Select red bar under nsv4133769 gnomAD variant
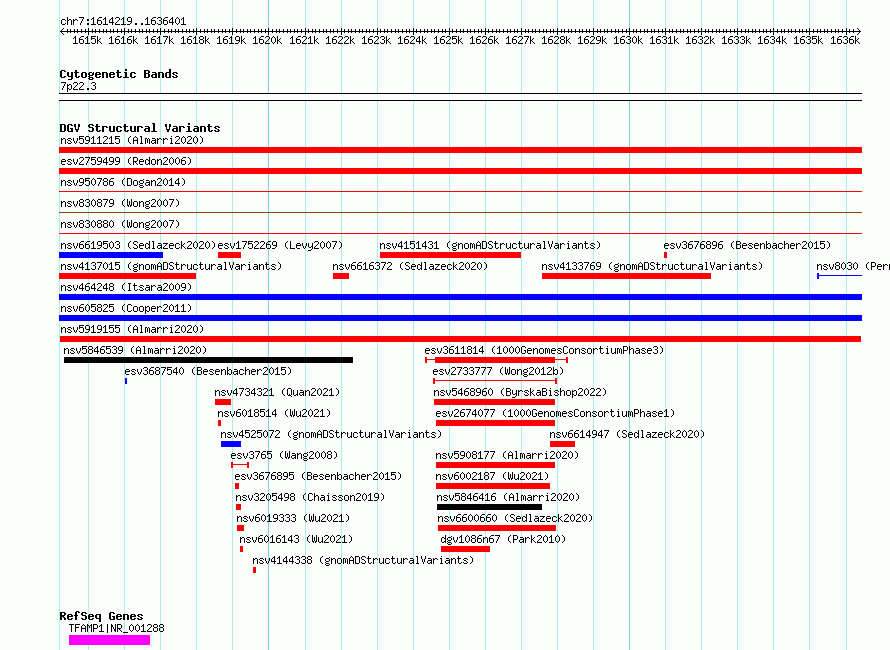Screen dimensions: 890x650 pos(626,276)
